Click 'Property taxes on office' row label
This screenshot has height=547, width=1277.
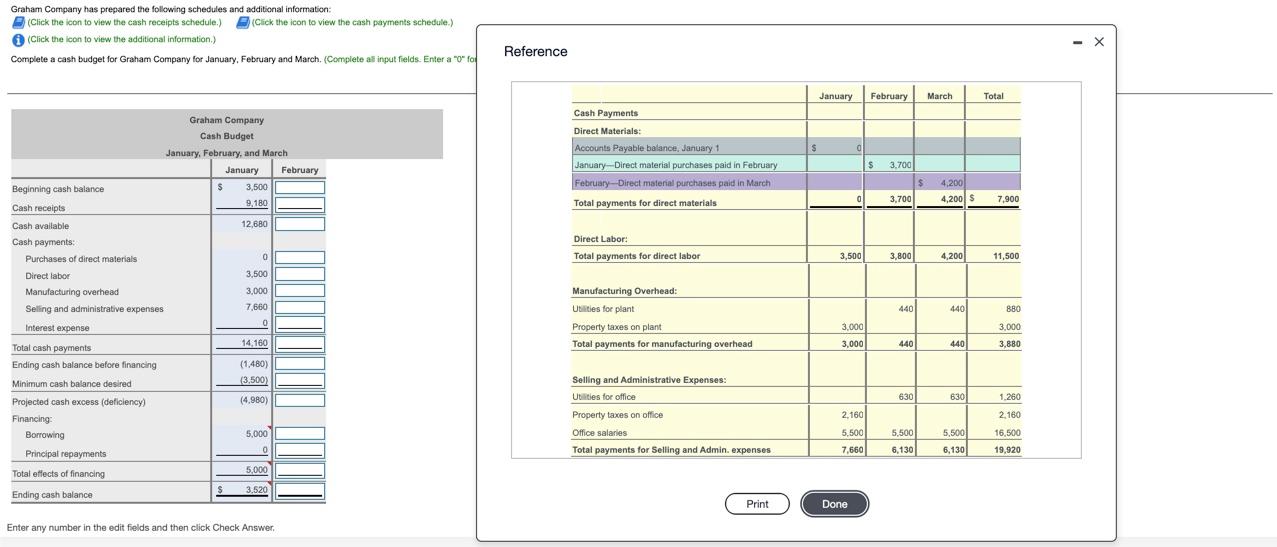[617, 415]
